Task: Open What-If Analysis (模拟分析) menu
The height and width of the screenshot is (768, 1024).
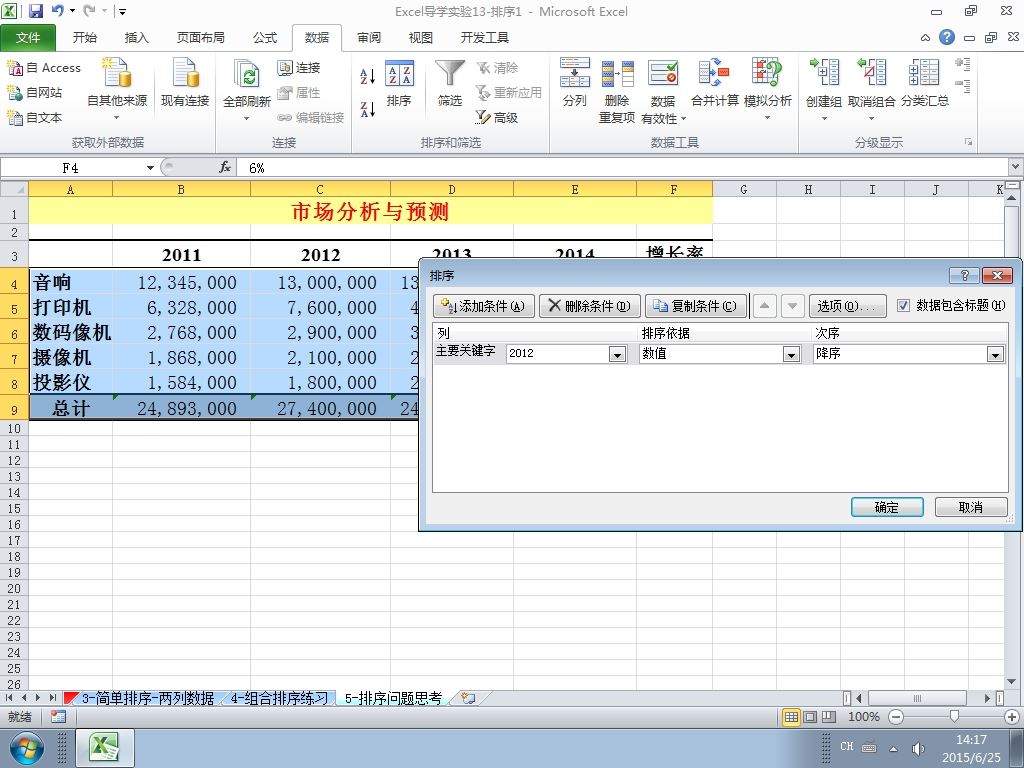Action: pyautogui.click(x=767, y=90)
